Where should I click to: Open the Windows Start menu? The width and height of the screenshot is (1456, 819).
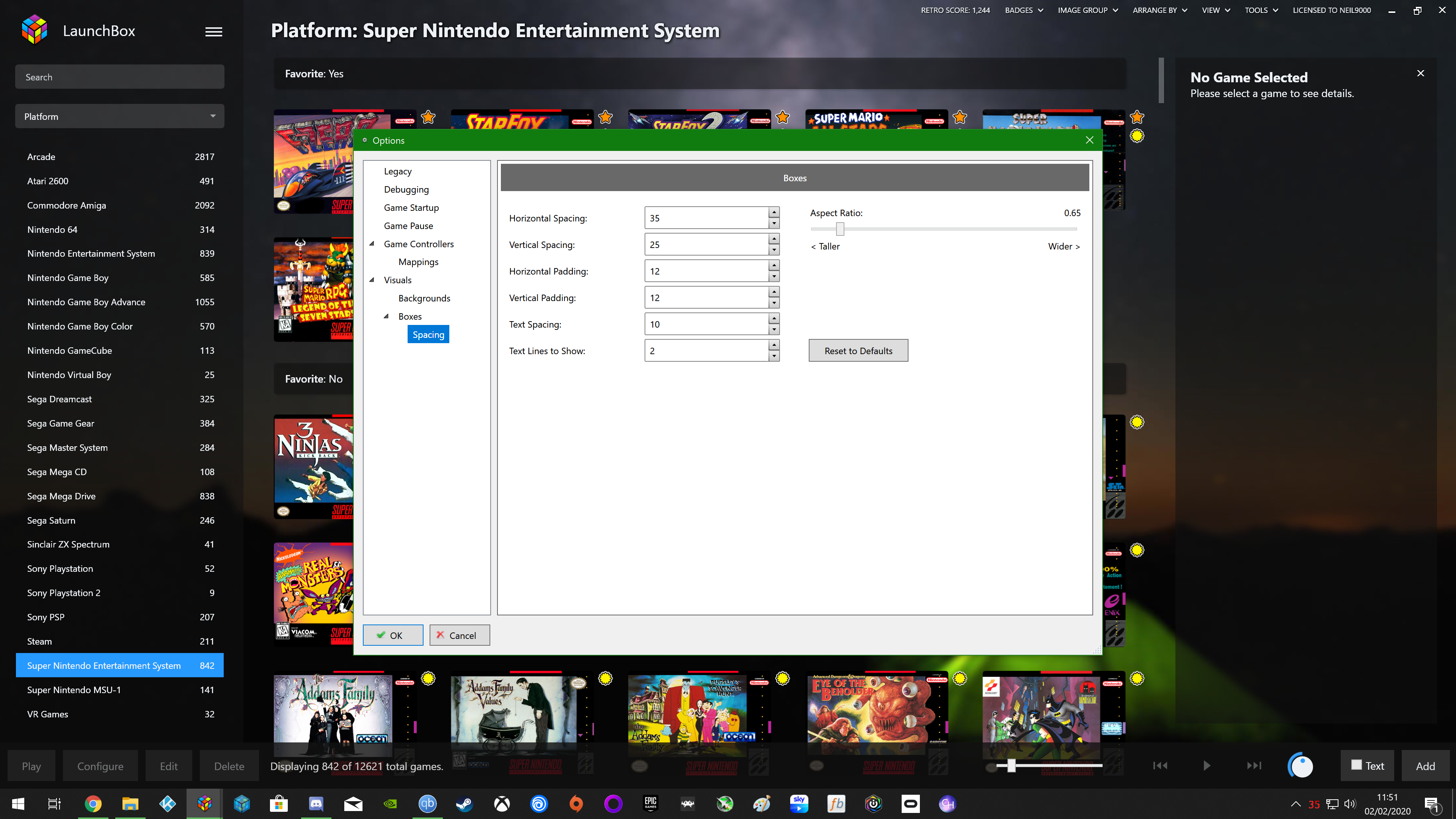(x=18, y=804)
